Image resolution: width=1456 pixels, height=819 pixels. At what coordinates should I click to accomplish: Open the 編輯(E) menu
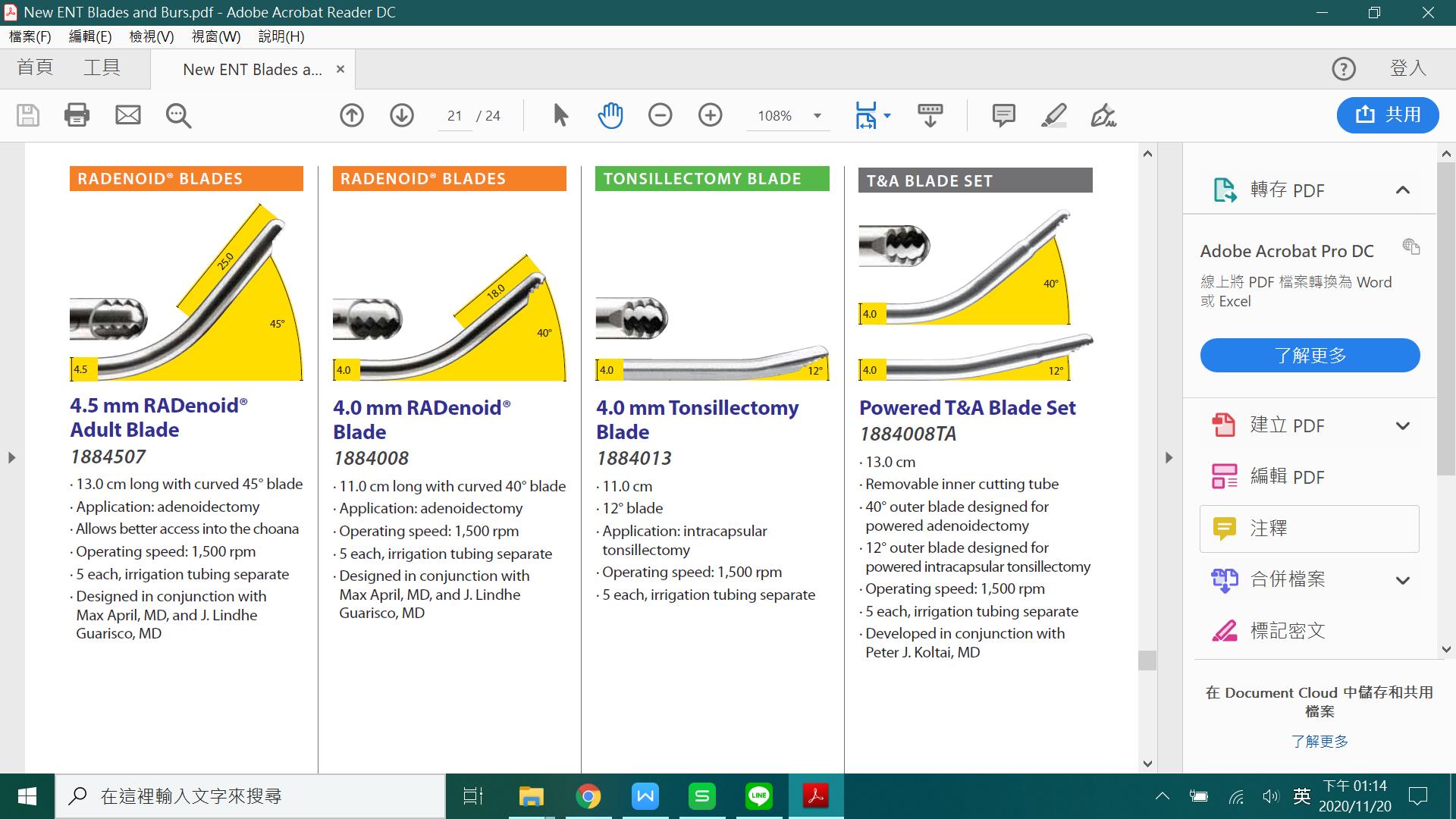(x=90, y=36)
